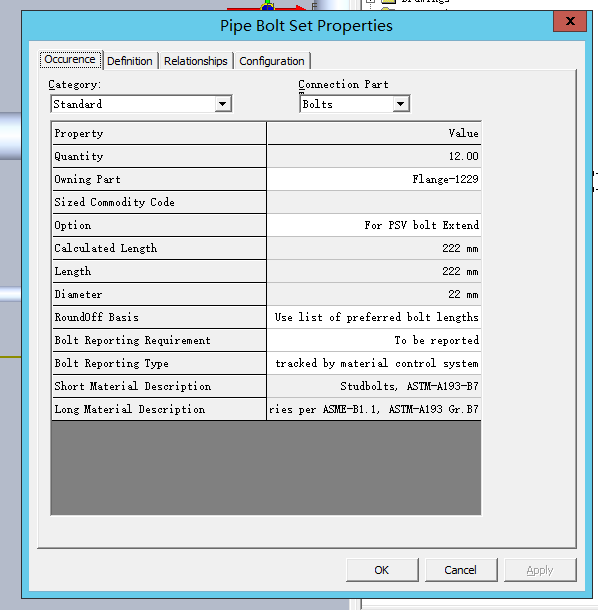Click the For PSV bolt Extend value
598x610 pixels.
[x=374, y=225]
